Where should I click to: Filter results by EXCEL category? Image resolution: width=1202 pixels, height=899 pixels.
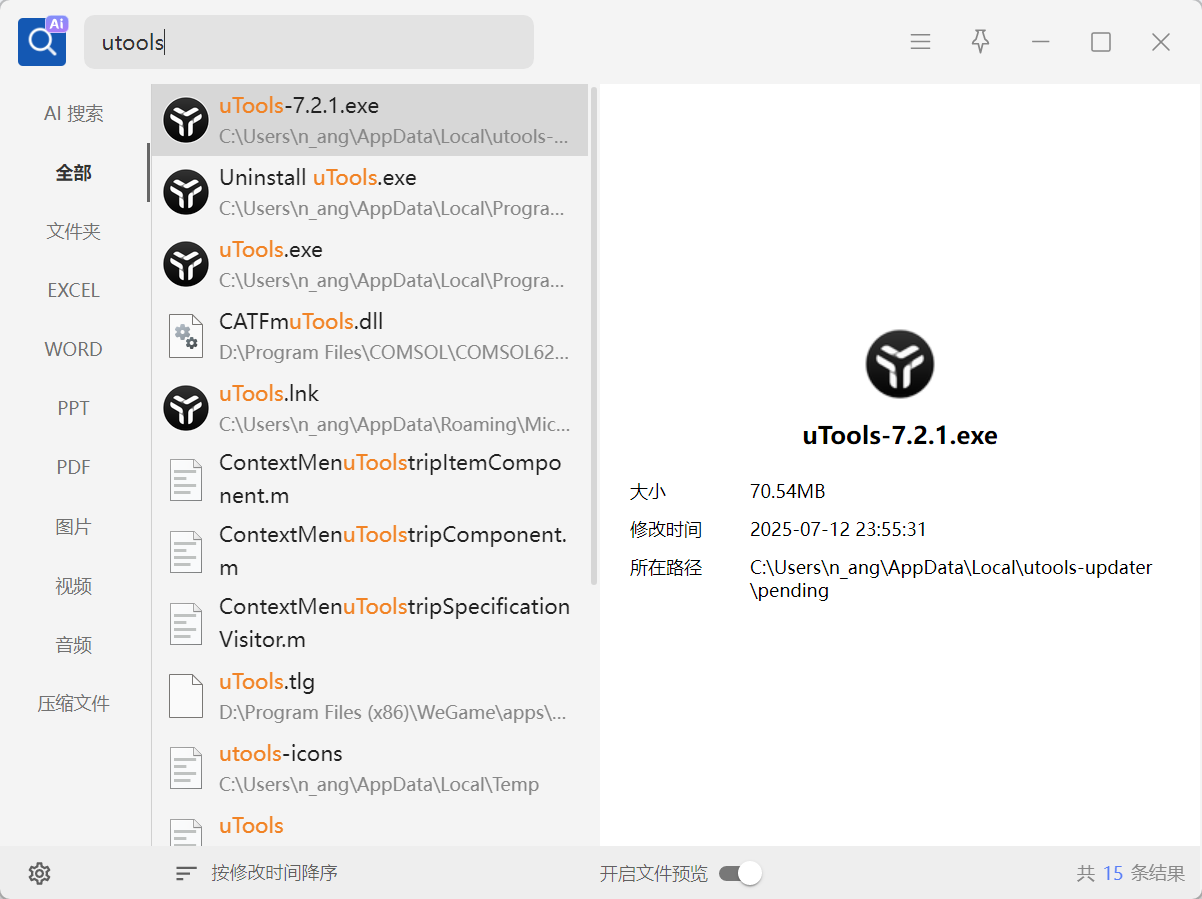click(74, 291)
